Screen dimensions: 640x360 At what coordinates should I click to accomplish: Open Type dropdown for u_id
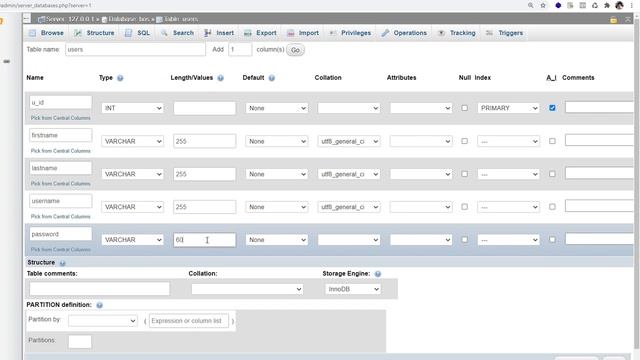coord(133,108)
